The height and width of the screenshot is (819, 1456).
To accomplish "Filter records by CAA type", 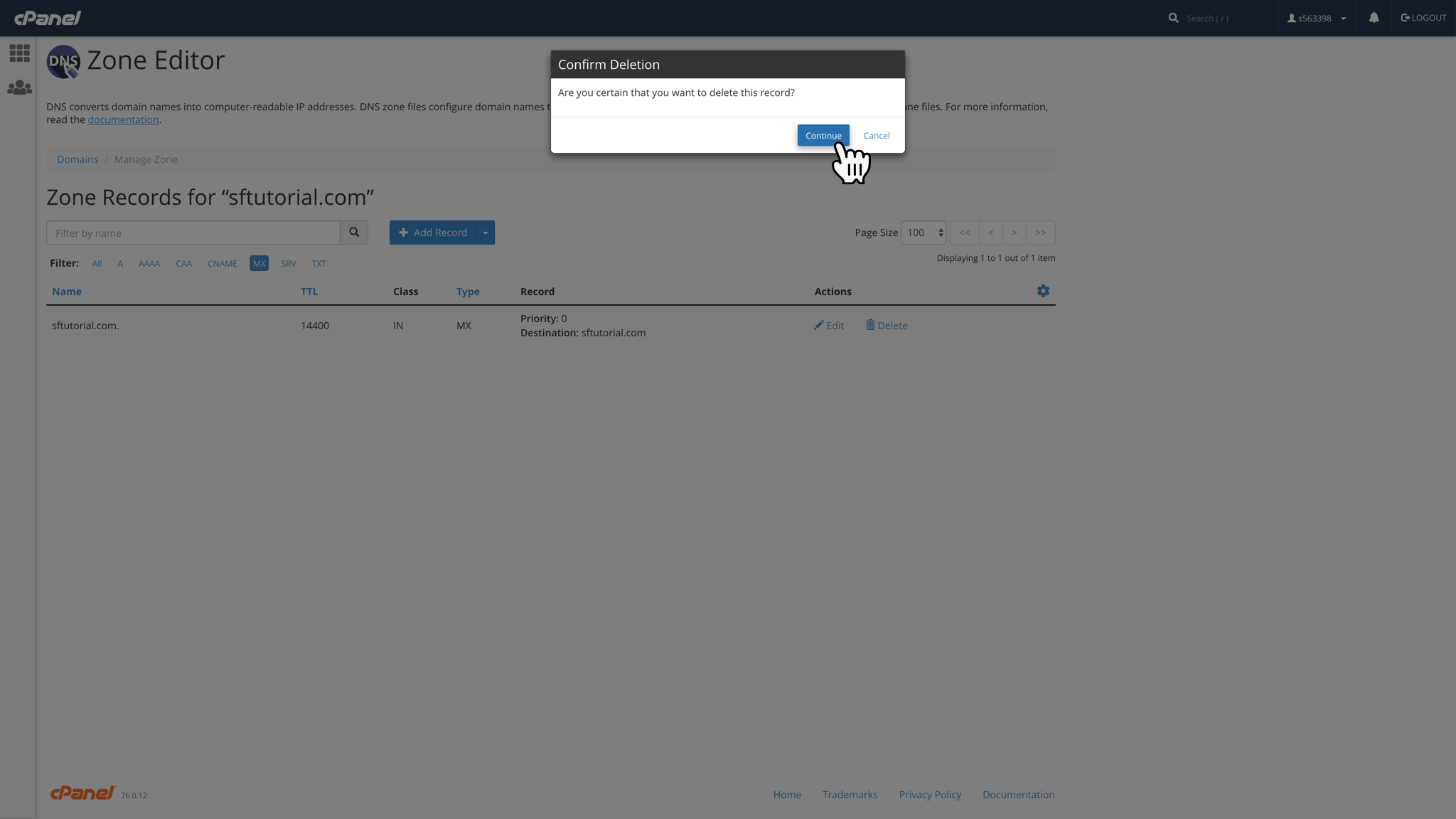I will coord(183,263).
